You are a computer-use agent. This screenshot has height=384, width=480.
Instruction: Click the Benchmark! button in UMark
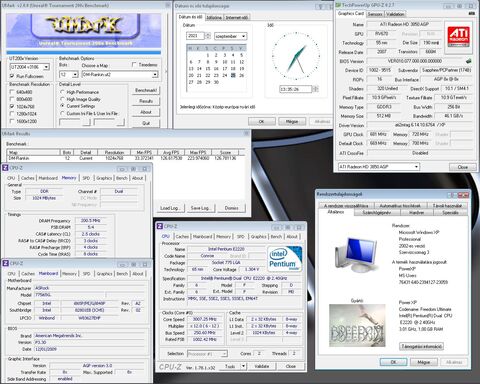click(146, 90)
